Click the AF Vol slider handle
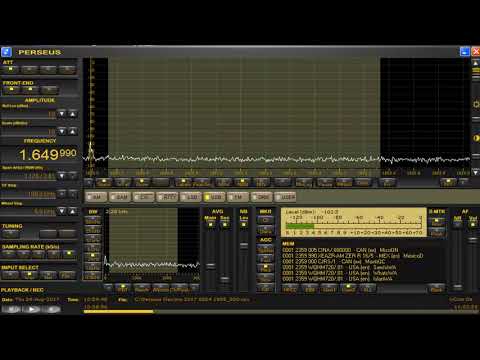This screenshot has width=480, height=360. point(473,239)
